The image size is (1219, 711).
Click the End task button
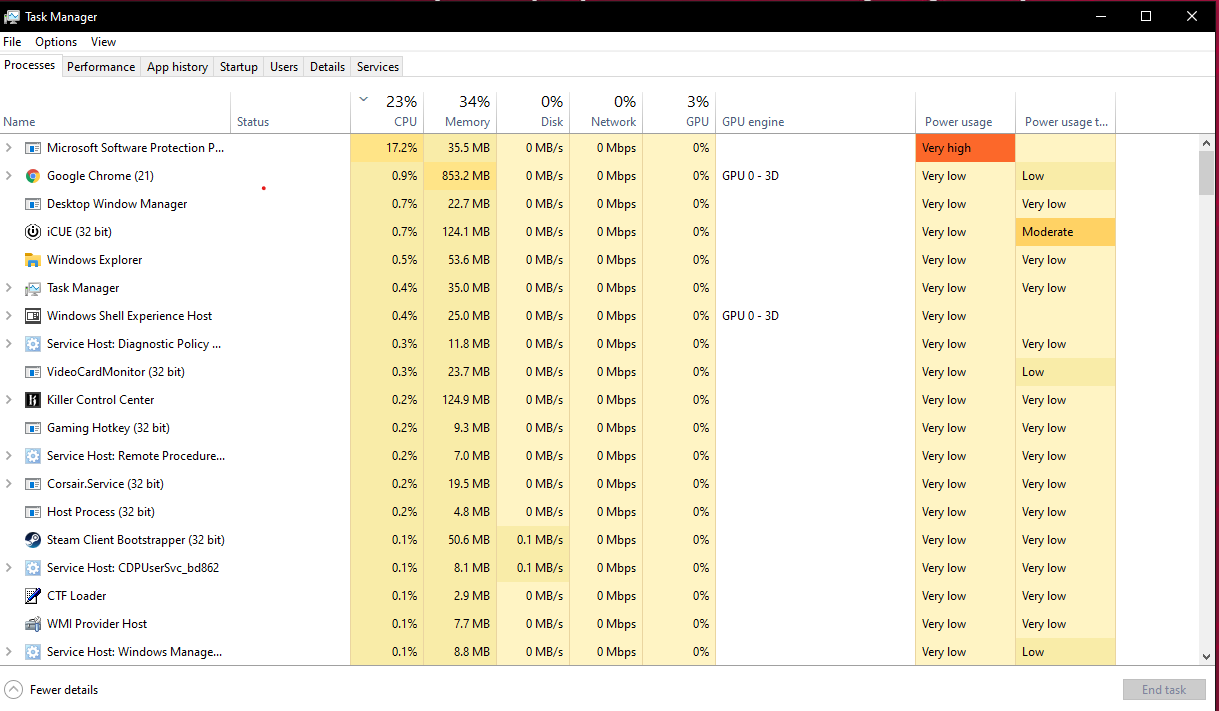pos(1163,689)
